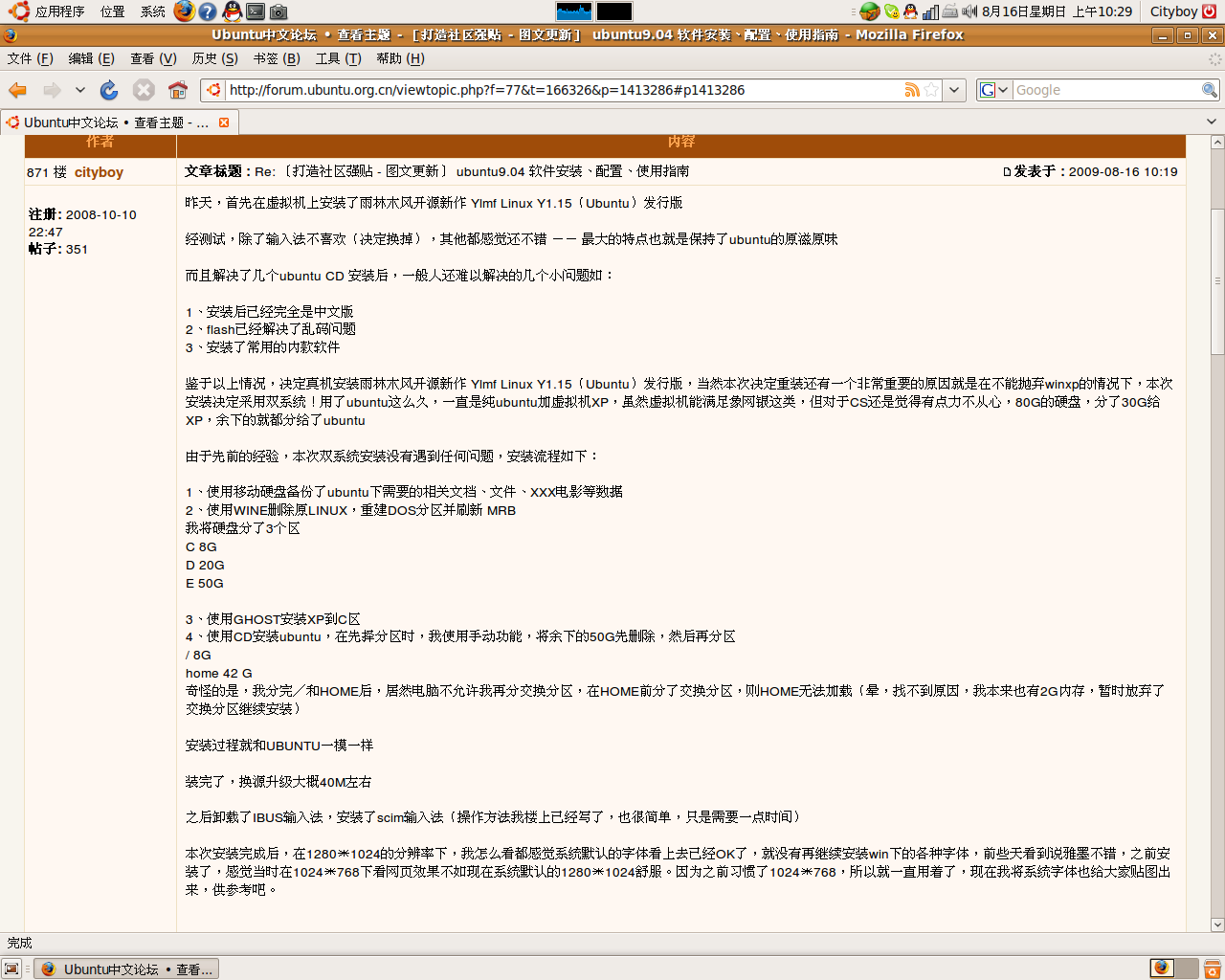This screenshot has width=1225, height=980.
Task: Go to the Firefox home page
Action: coord(178,90)
